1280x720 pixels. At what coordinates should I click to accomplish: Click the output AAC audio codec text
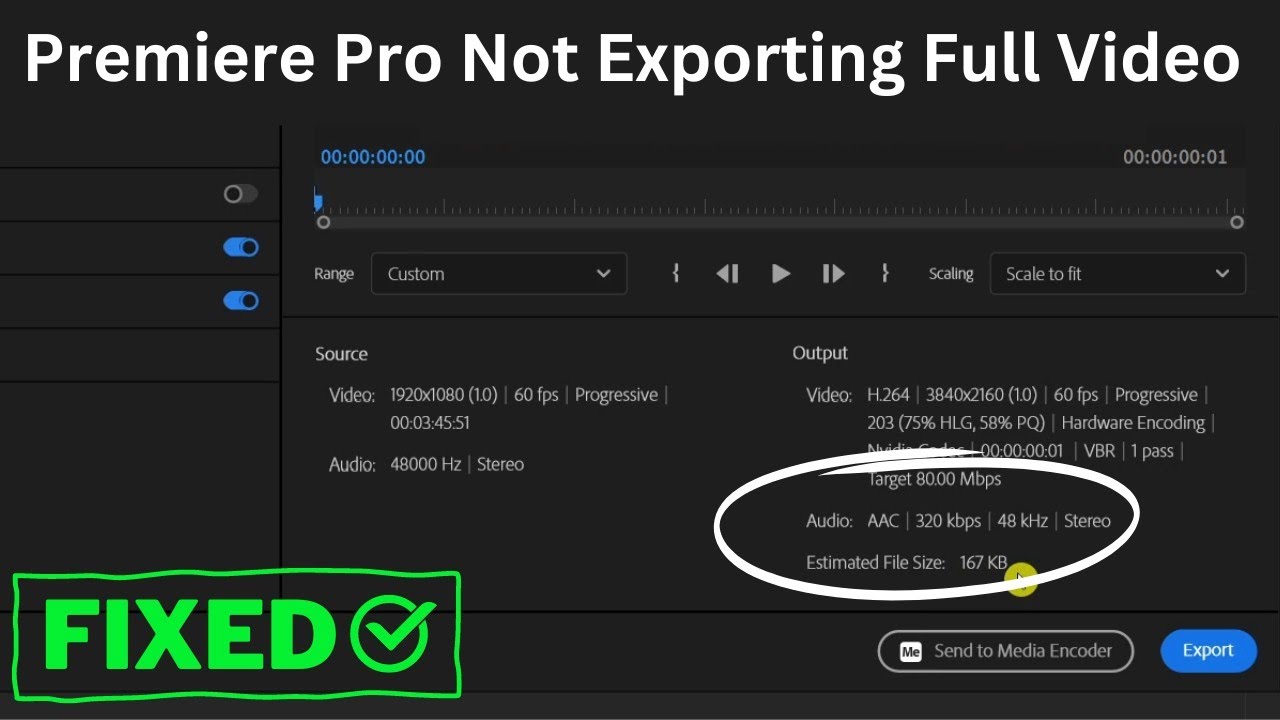[883, 521]
